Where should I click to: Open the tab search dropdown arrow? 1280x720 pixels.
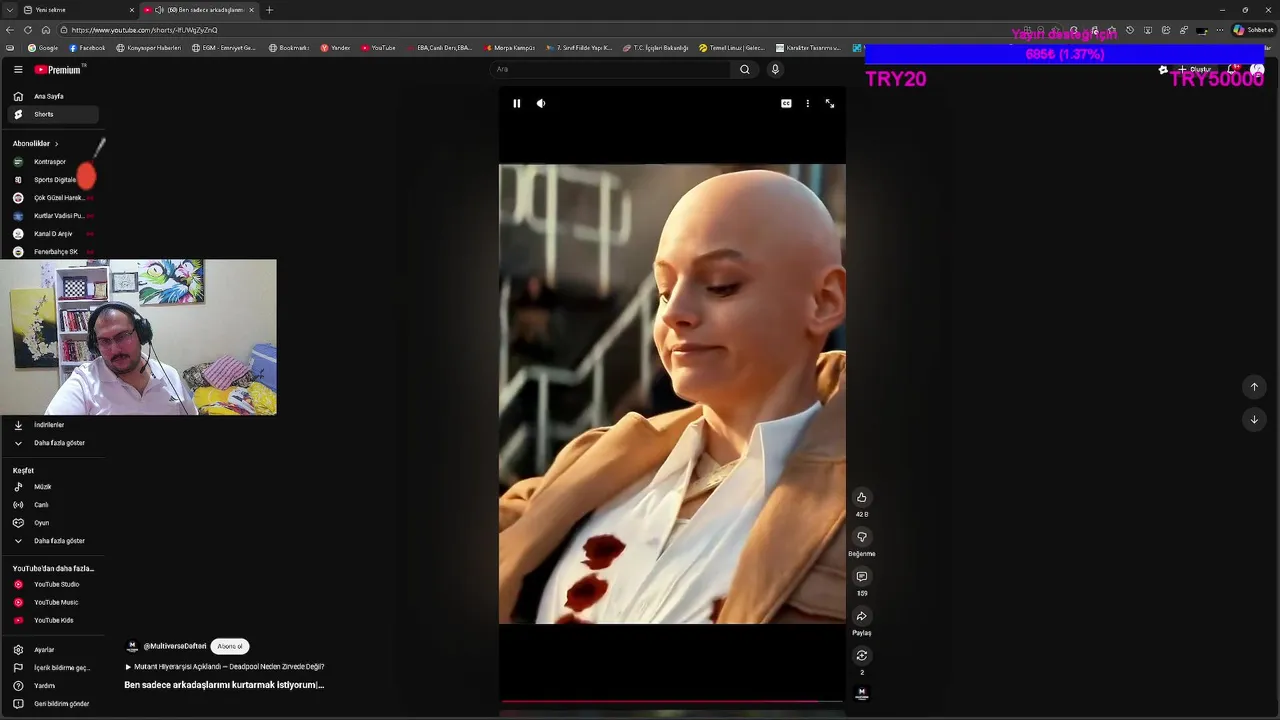[9, 10]
